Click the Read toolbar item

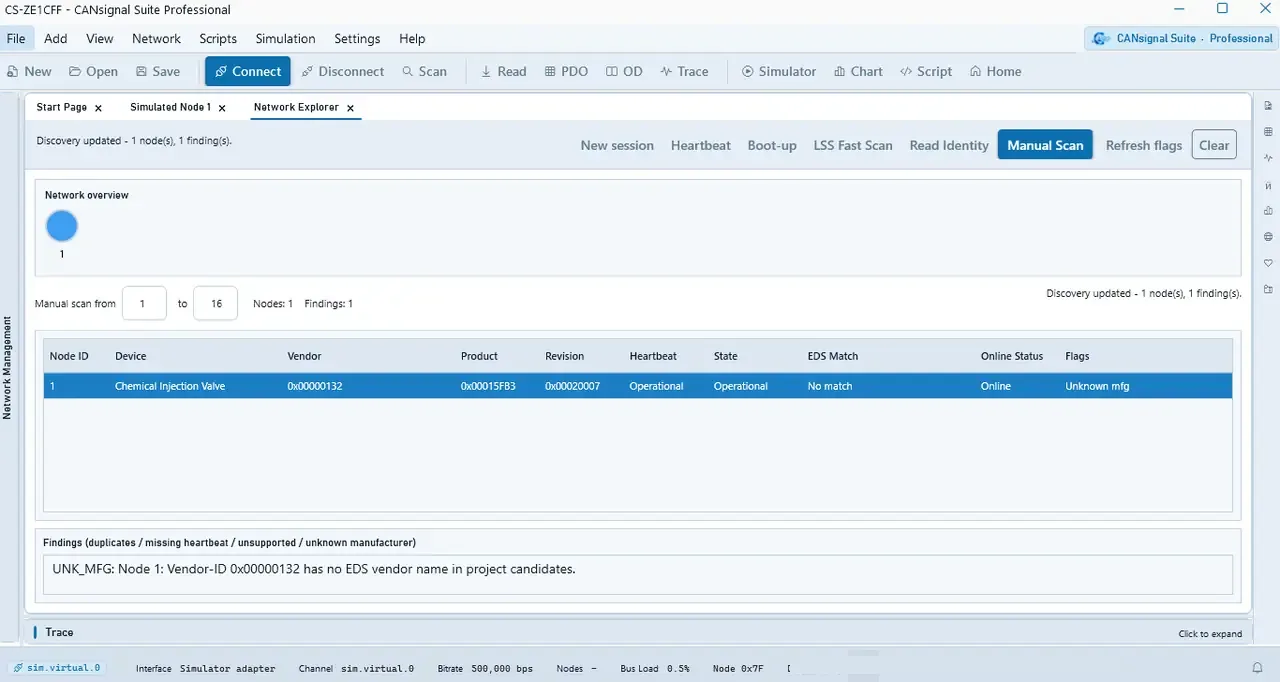(503, 71)
